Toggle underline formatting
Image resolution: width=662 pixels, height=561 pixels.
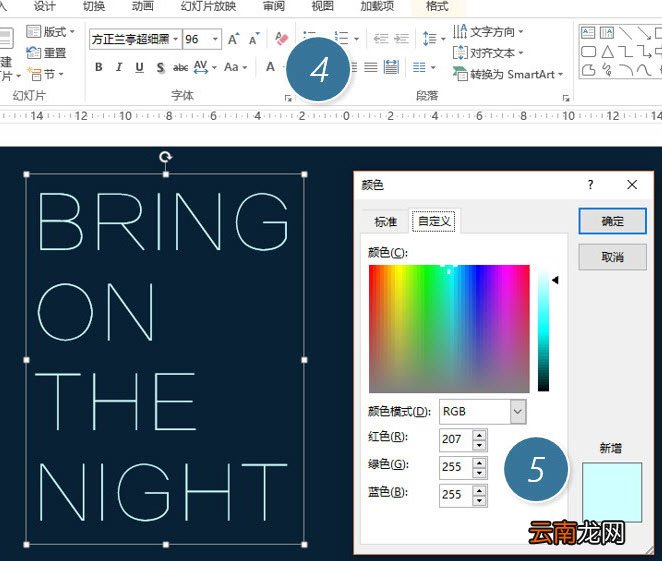tap(139, 67)
